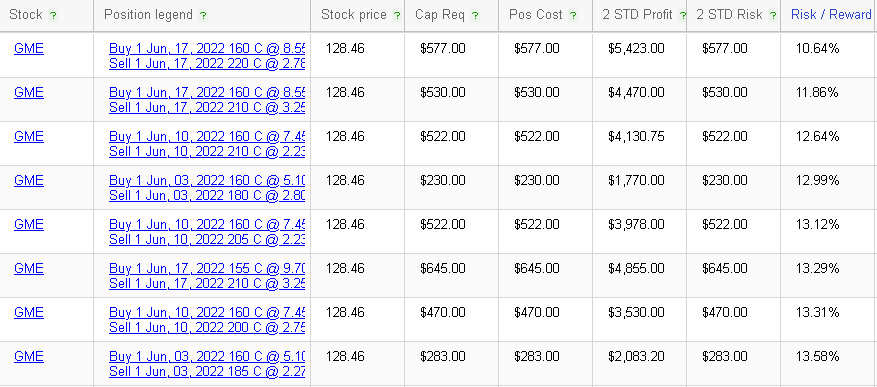Open Sell 1 Jun 03 185 C leg
Image resolution: width=877 pixels, height=387 pixels.
point(207,371)
